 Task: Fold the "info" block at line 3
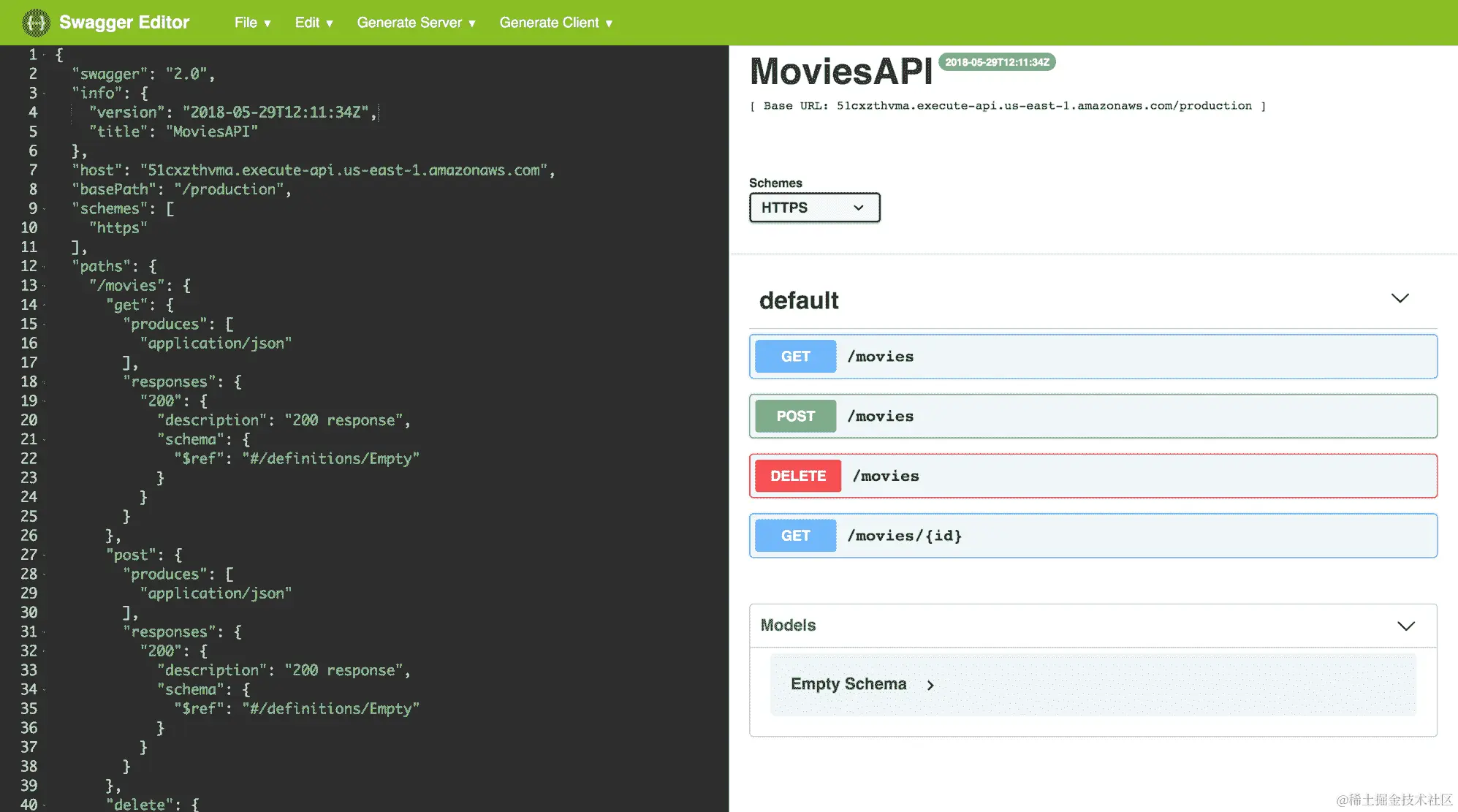[45, 94]
